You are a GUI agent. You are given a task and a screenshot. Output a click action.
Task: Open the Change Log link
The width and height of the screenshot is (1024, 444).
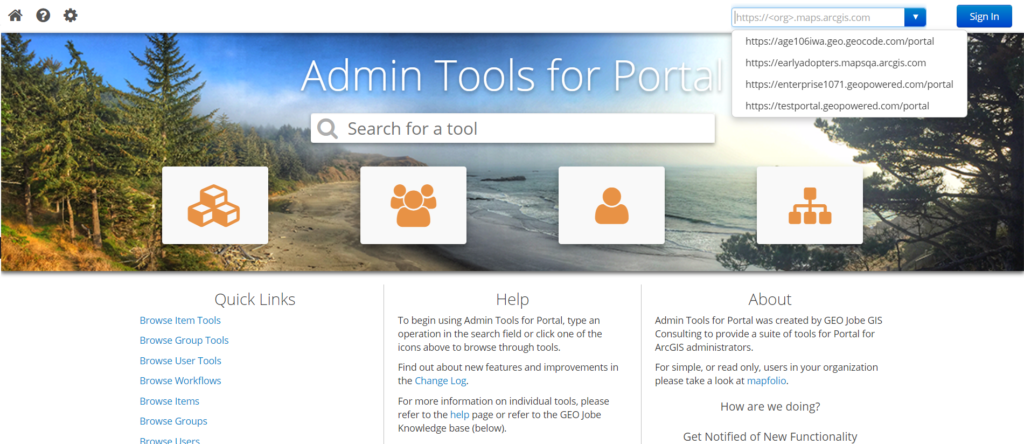pyautogui.click(x=440, y=381)
